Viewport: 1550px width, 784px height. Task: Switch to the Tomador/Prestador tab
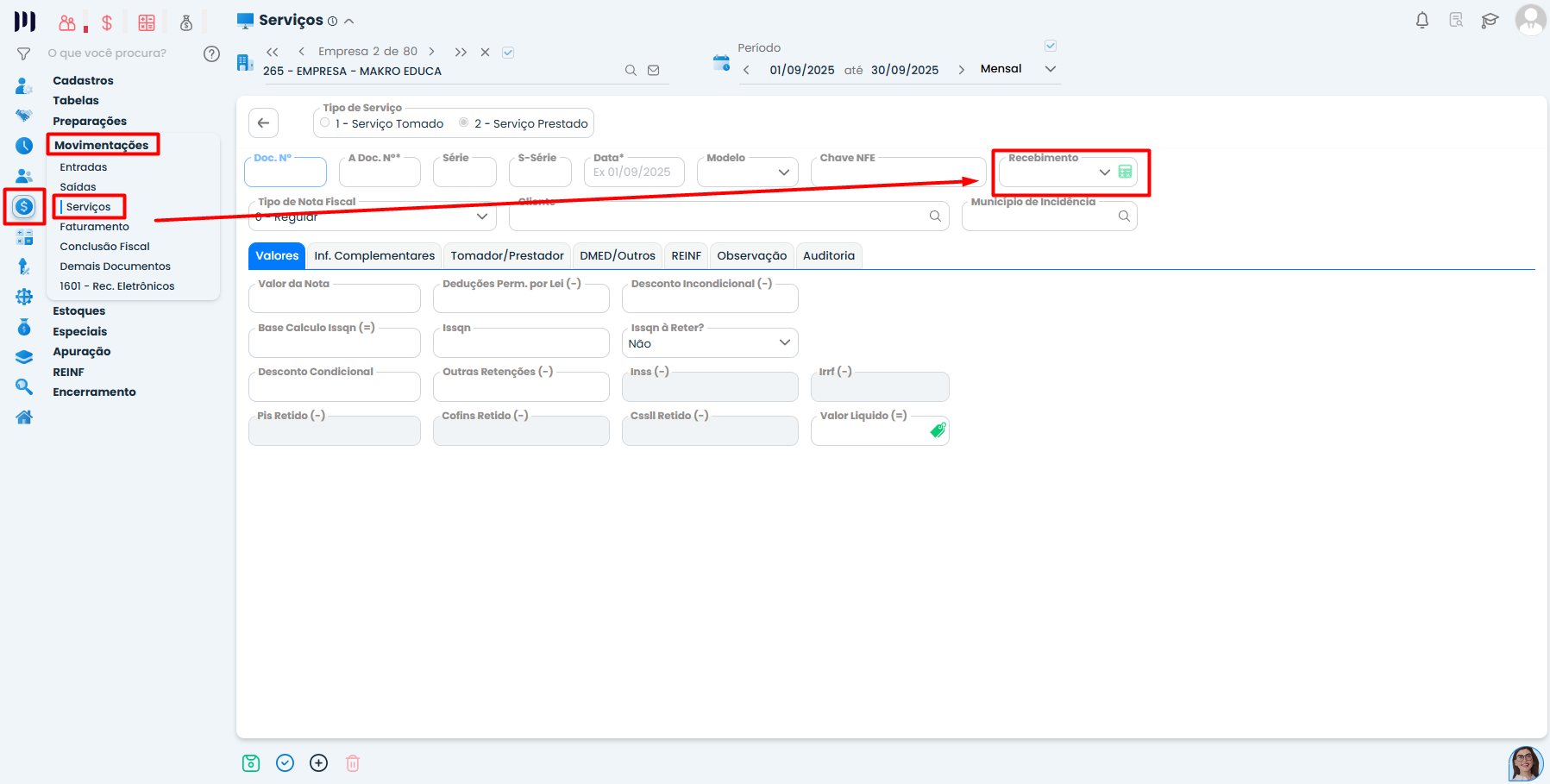tap(507, 256)
